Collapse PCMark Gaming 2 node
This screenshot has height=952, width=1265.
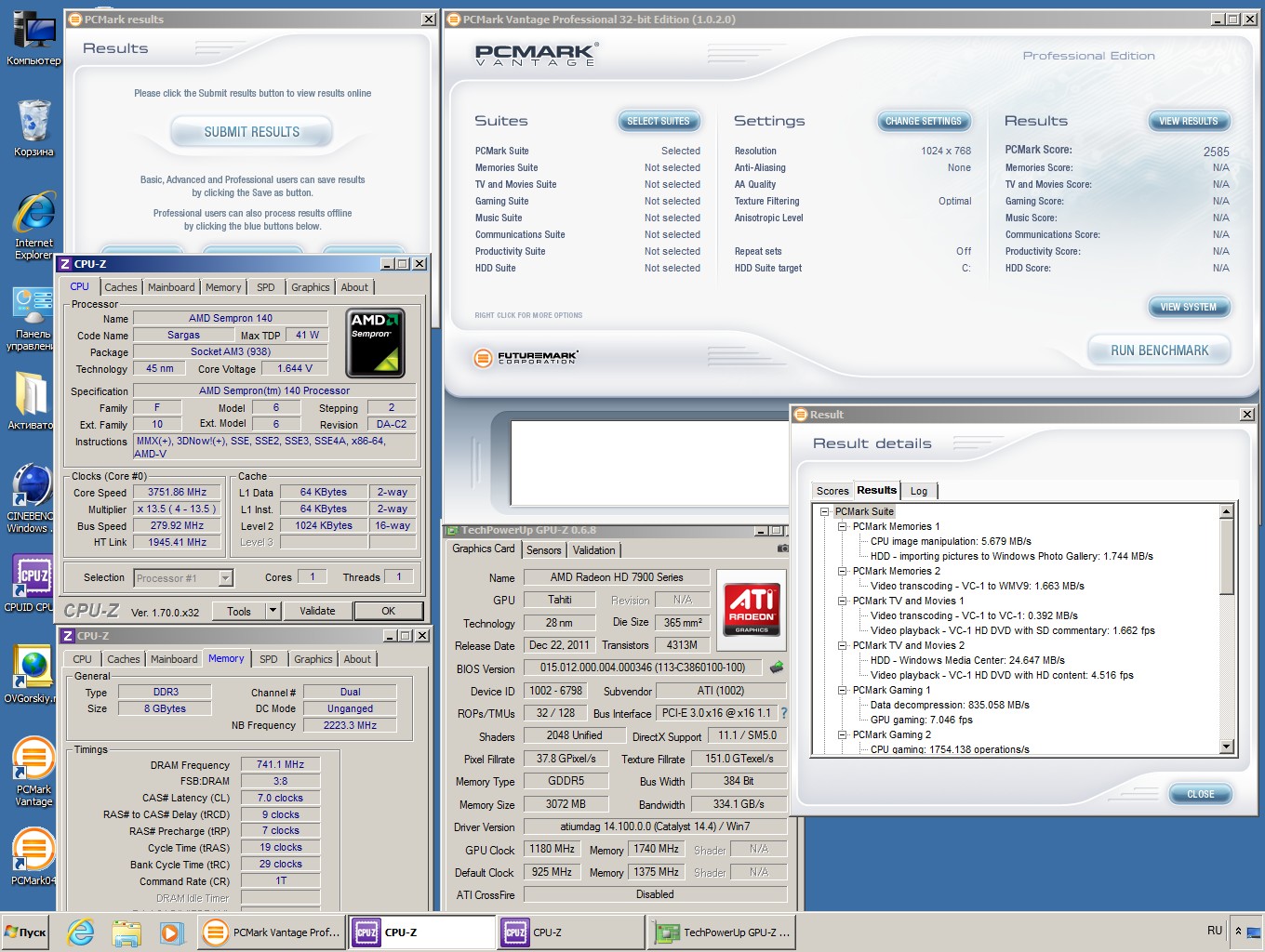pos(842,734)
